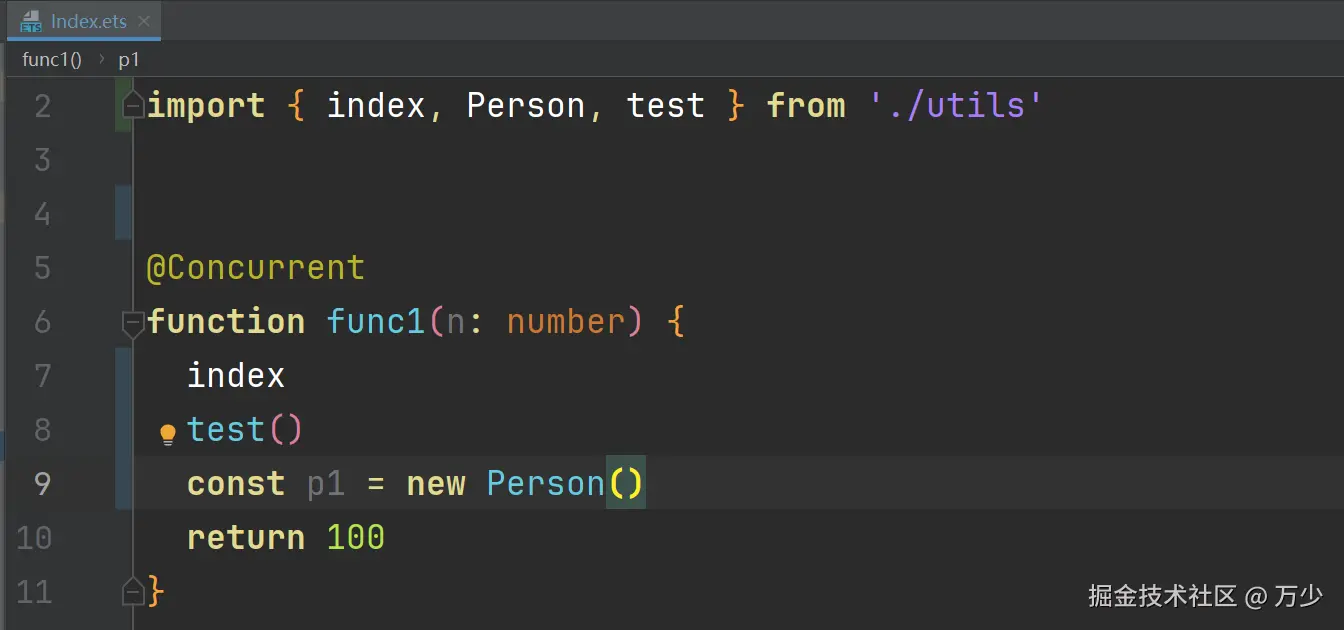Collapse the func1 function fold marker
Viewport: 1344px width, 630px height.
click(132, 322)
